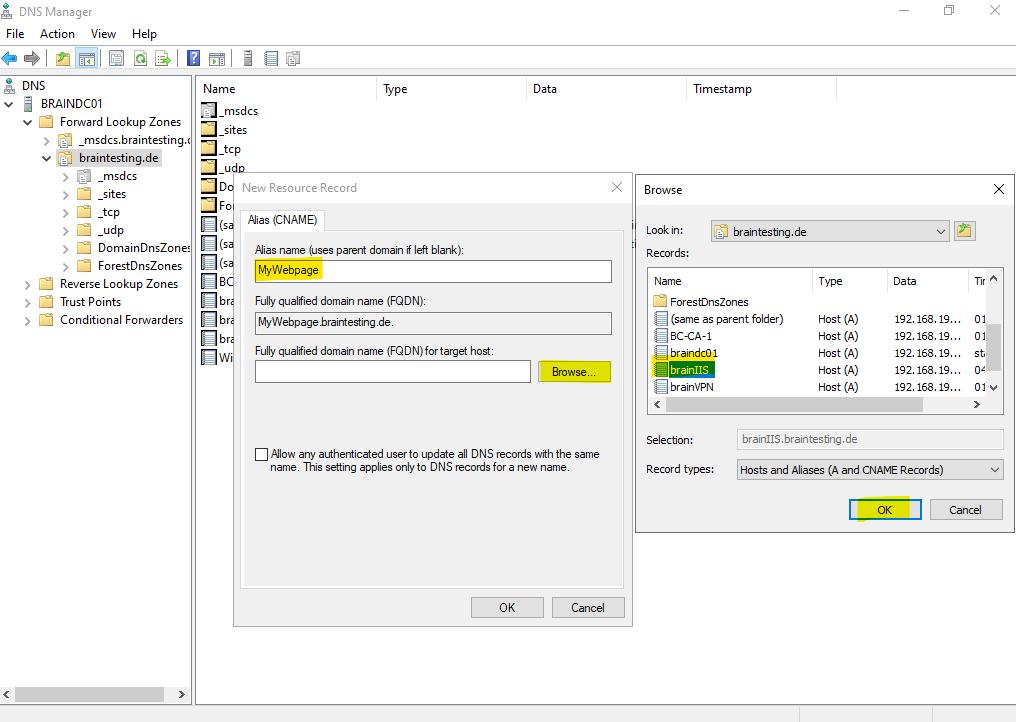Enable the authenticated user DNS update checkbox
The image size is (1016, 722).
[x=261, y=454]
